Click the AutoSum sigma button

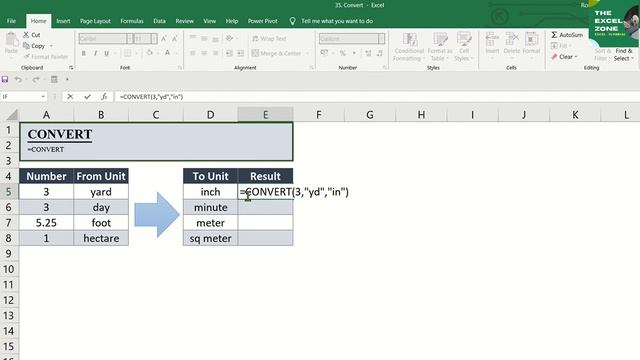pyautogui.click(x=567, y=35)
